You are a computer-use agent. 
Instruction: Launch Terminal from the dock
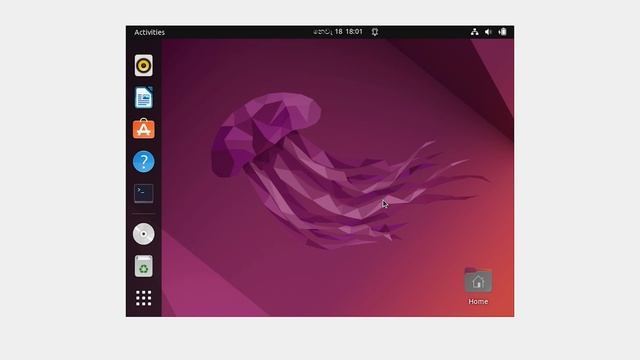point(144,193)
